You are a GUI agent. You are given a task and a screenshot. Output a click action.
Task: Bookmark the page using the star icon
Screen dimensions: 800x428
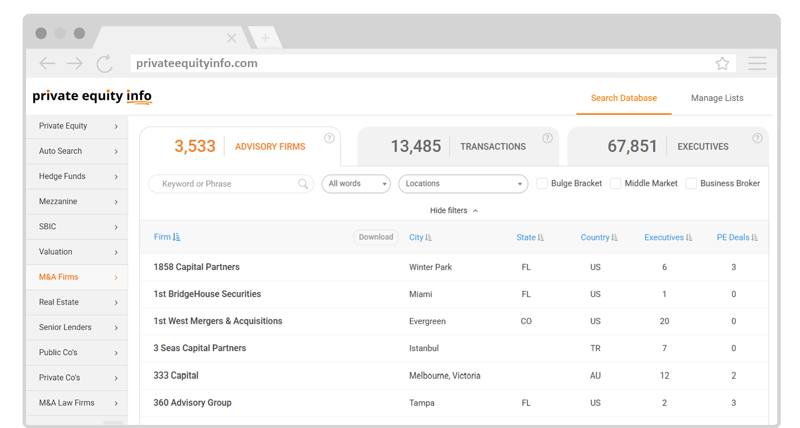722,63
